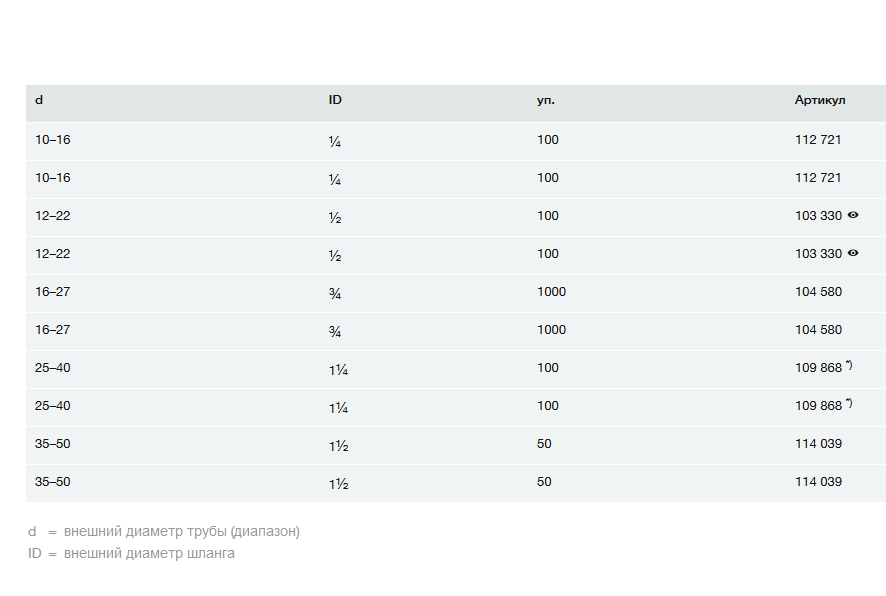Sort by the "d" column header

click(39, 101)
